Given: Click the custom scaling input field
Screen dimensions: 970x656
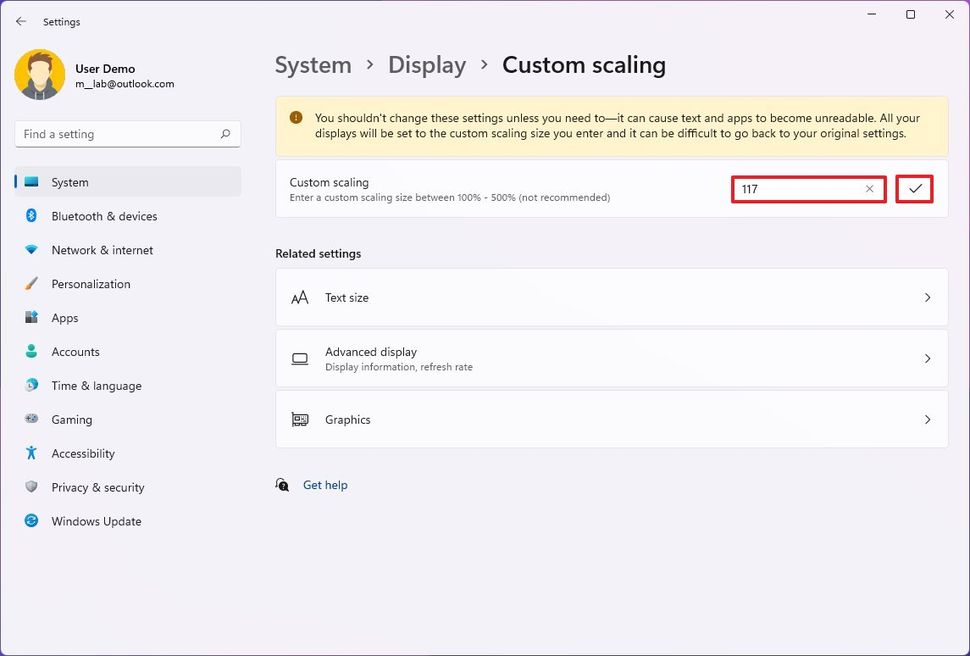Looking at the screenshot, I should click(x=797, y=189).
